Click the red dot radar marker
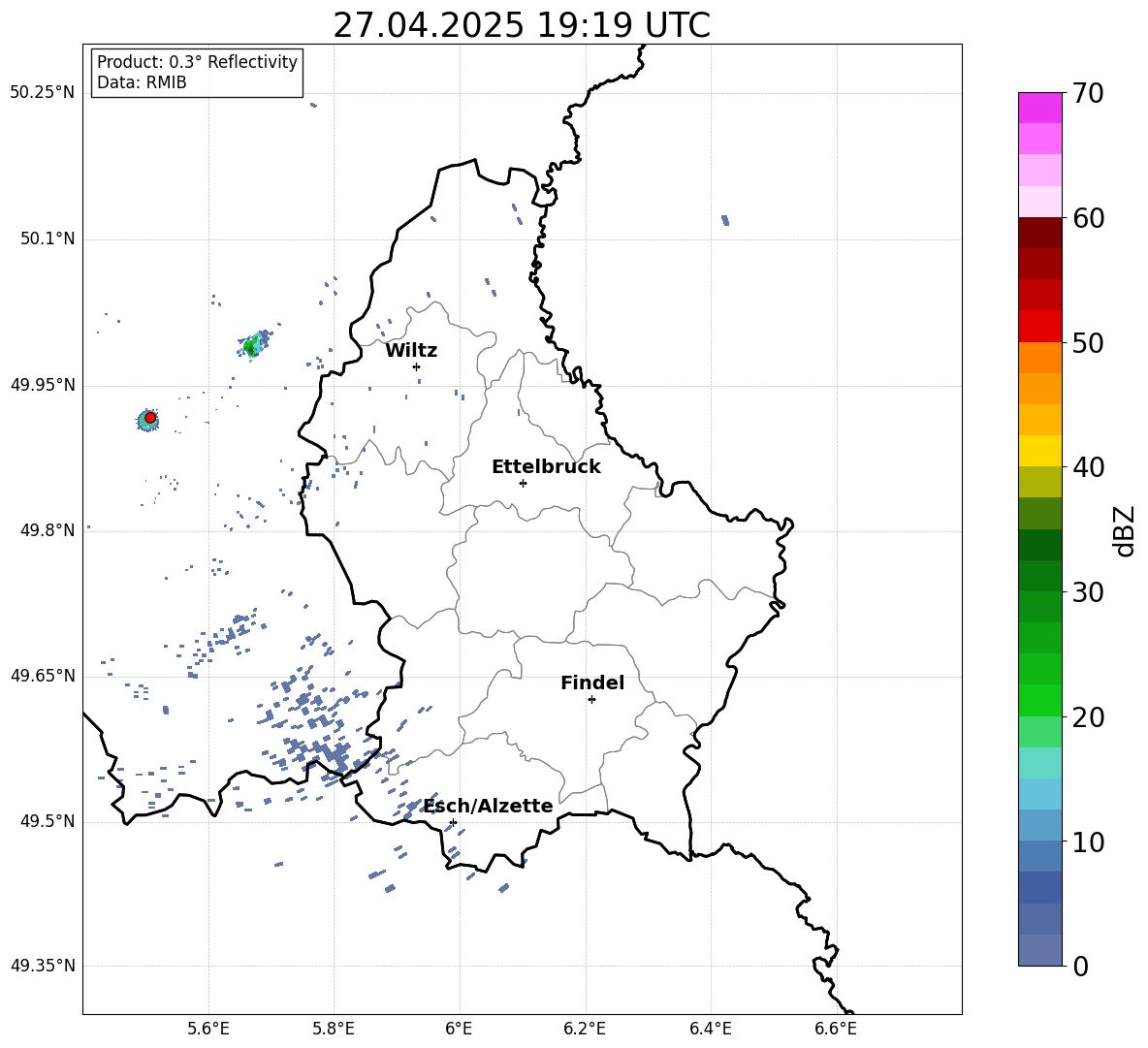The image size is (1148, 1048). pos(150,418)
